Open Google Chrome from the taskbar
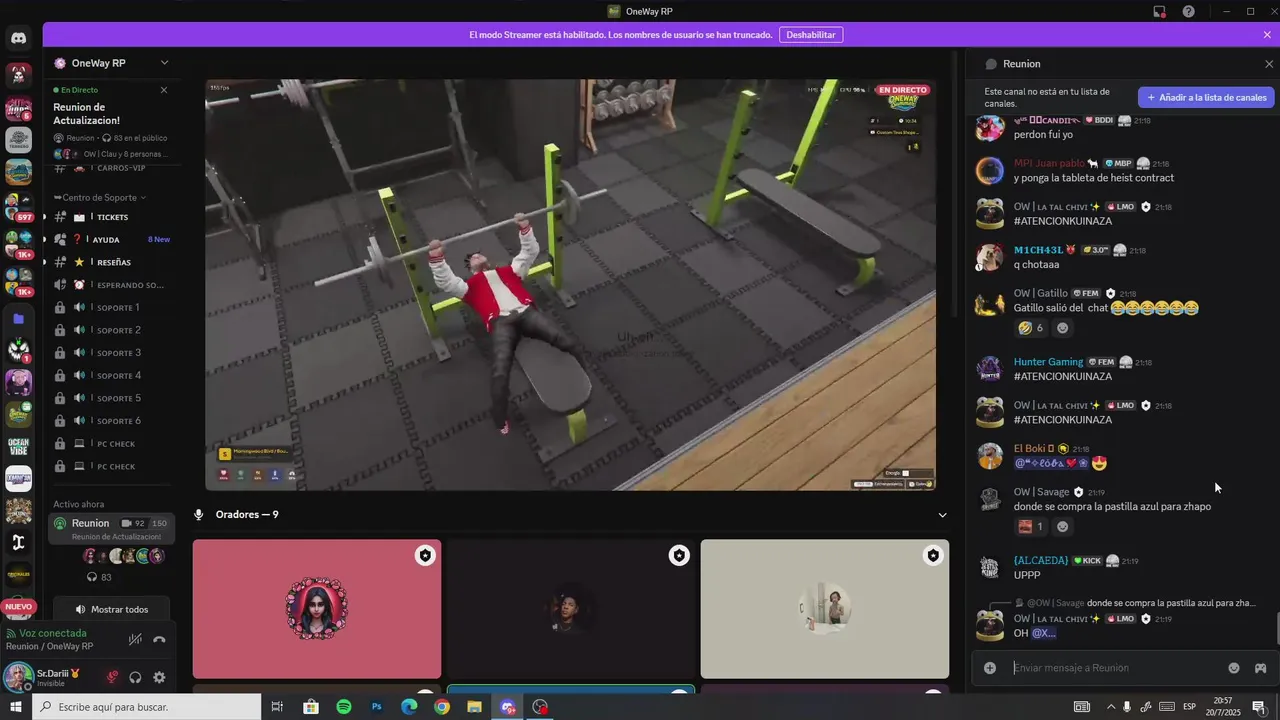This screenshot has height=720, width=1280. pyautogui.click(x=442, y=707)
